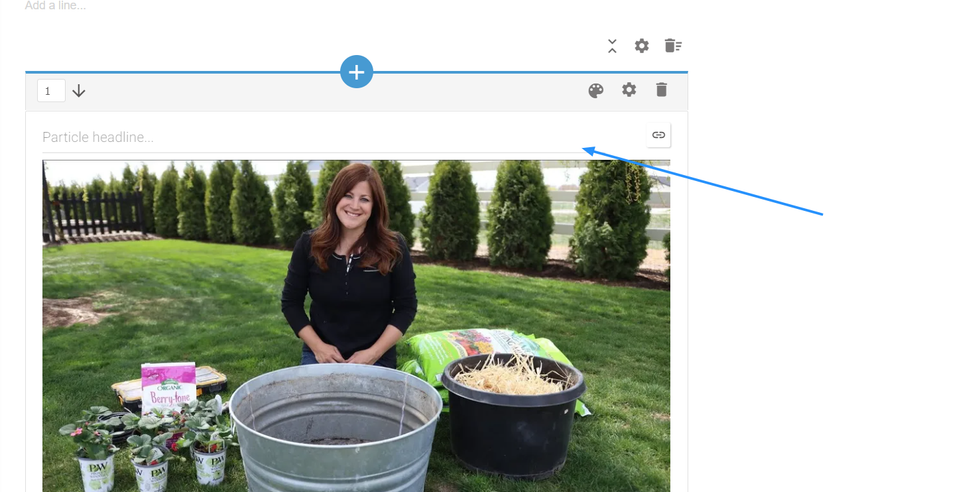
Task: Open settings gear above the blue line
Action: click(x=642, y=46)
